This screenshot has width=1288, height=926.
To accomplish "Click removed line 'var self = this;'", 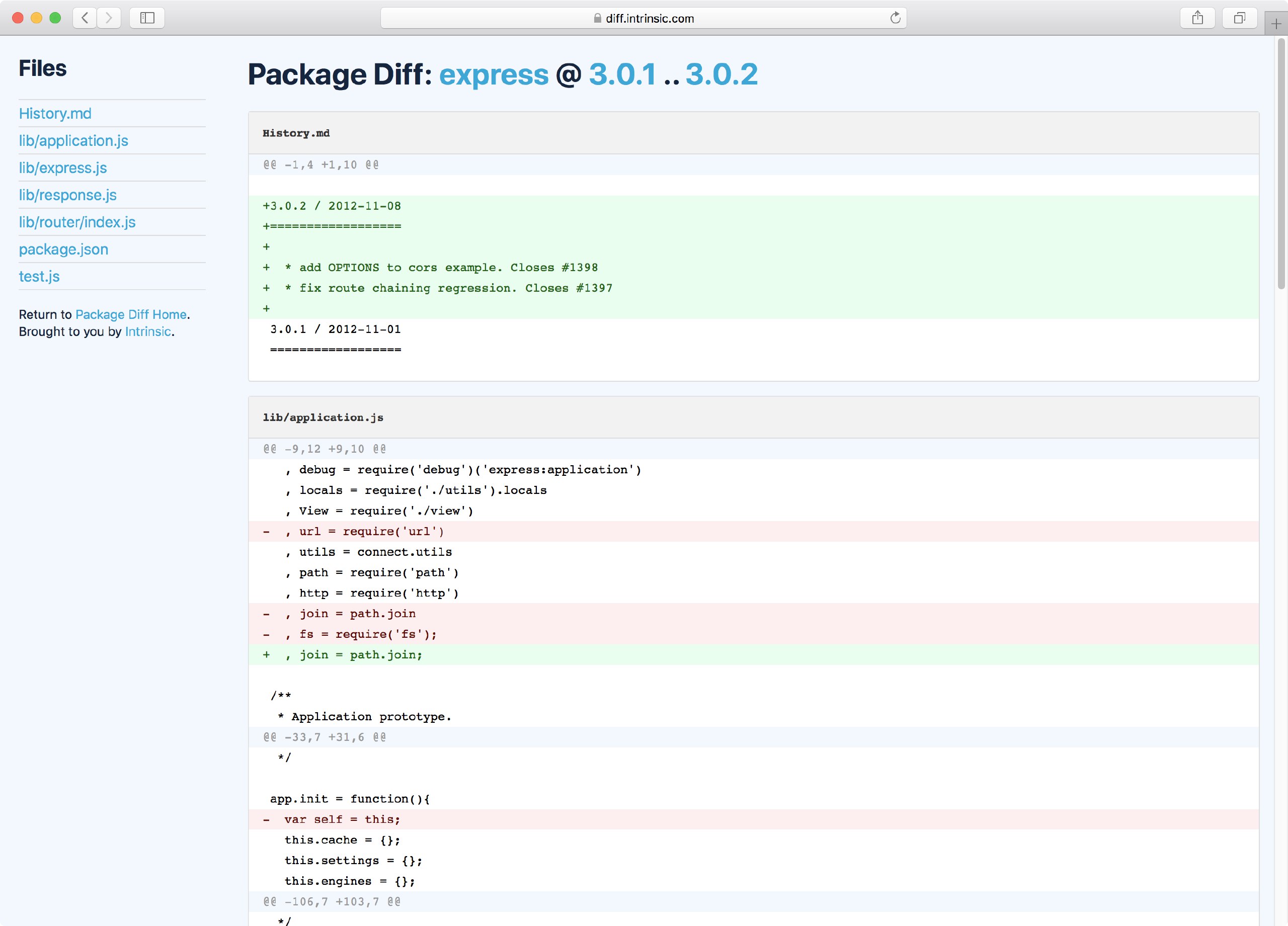I will click(753, 819).
